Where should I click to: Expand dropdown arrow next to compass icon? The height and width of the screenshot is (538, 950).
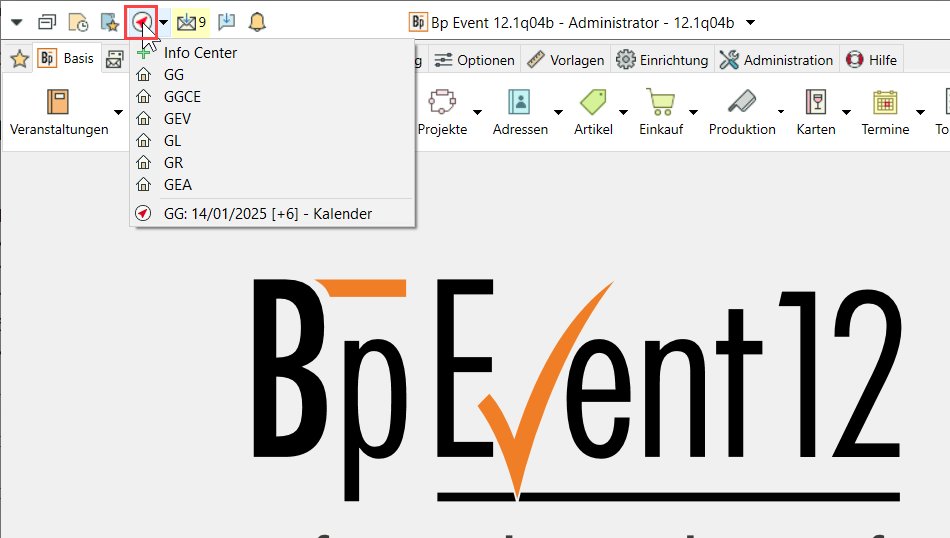click(163, 22)
